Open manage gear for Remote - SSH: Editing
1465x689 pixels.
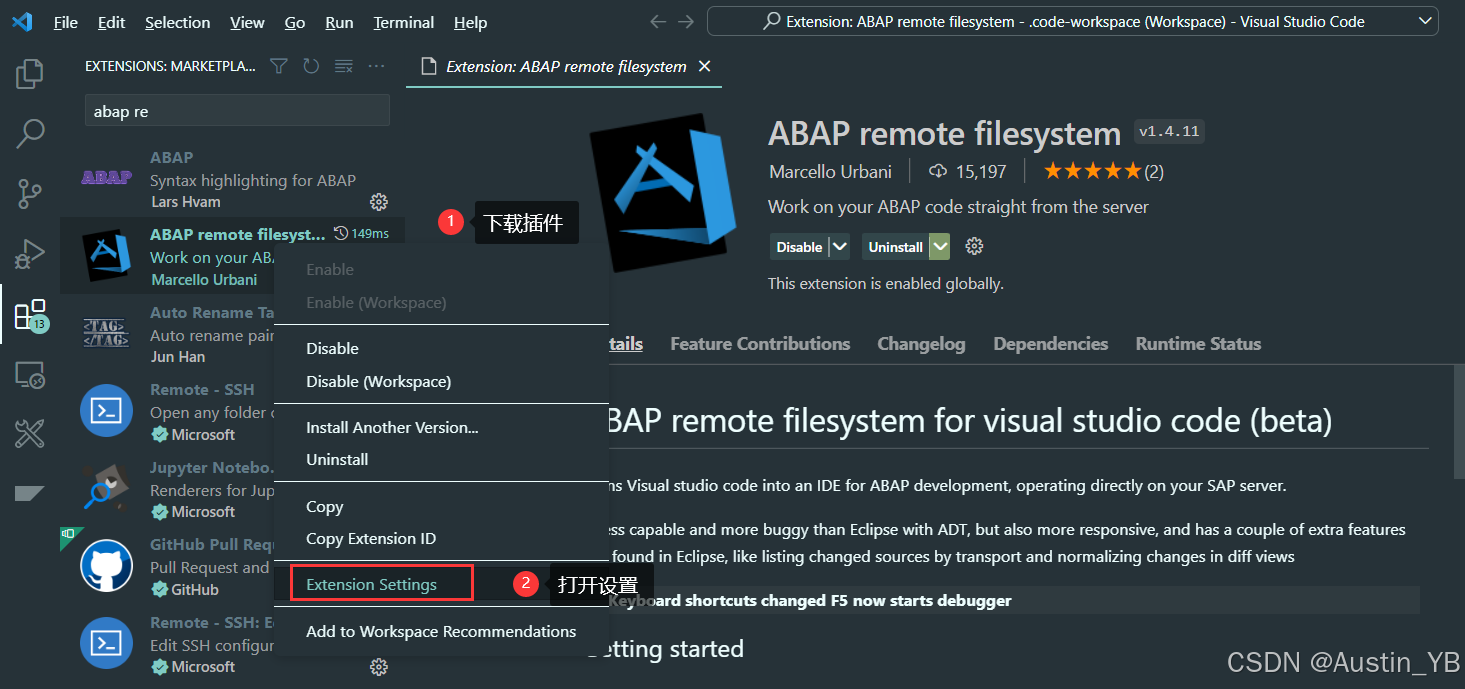(x=379, y=667)
